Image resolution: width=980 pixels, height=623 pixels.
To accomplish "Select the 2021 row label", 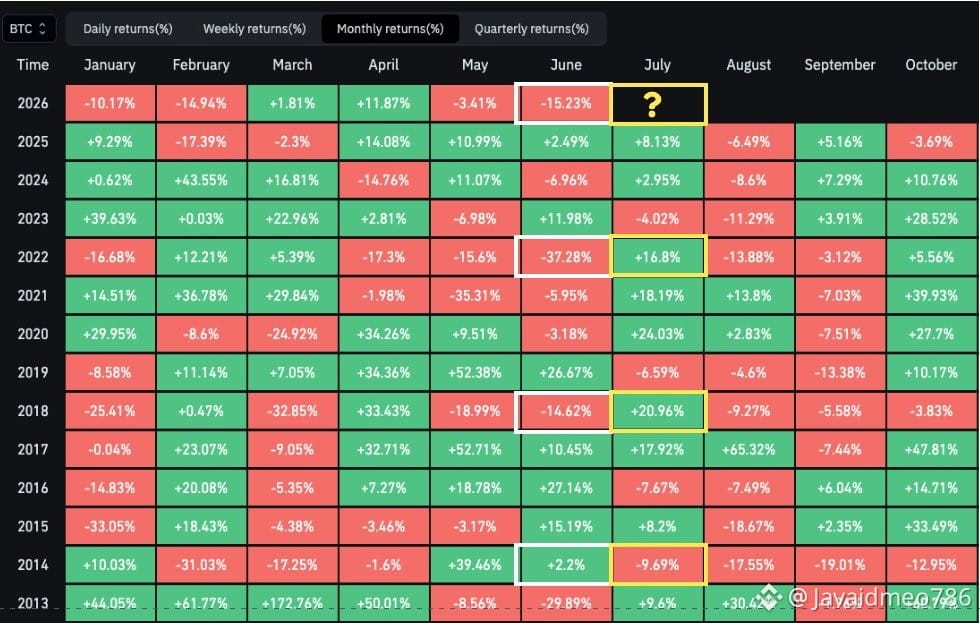I will [x=32, y=296].
